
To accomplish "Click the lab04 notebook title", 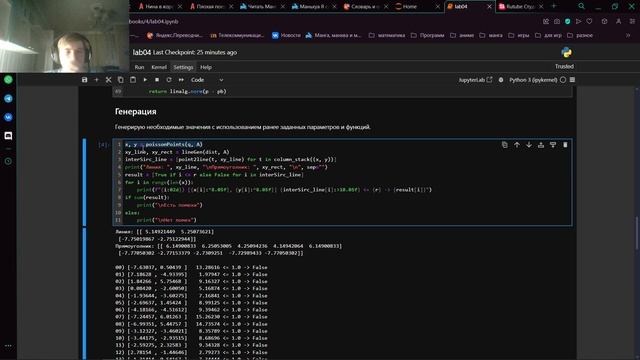I will pyautogui.click(x=142, y=52).
